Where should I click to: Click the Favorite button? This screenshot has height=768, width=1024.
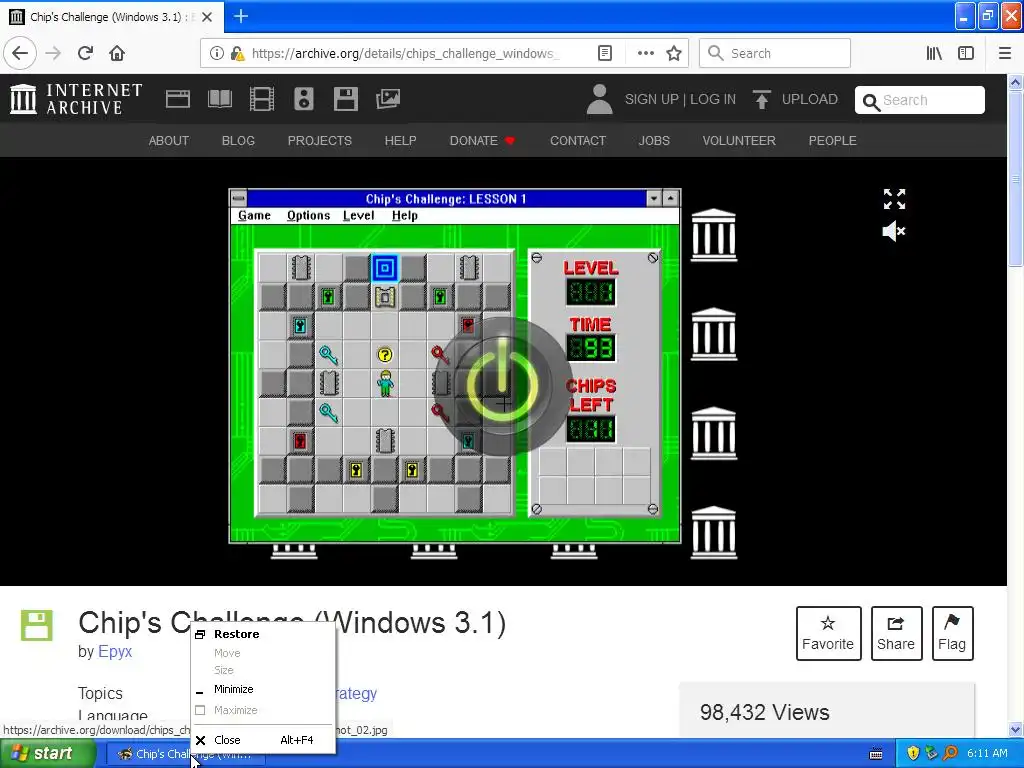(828, 633)
